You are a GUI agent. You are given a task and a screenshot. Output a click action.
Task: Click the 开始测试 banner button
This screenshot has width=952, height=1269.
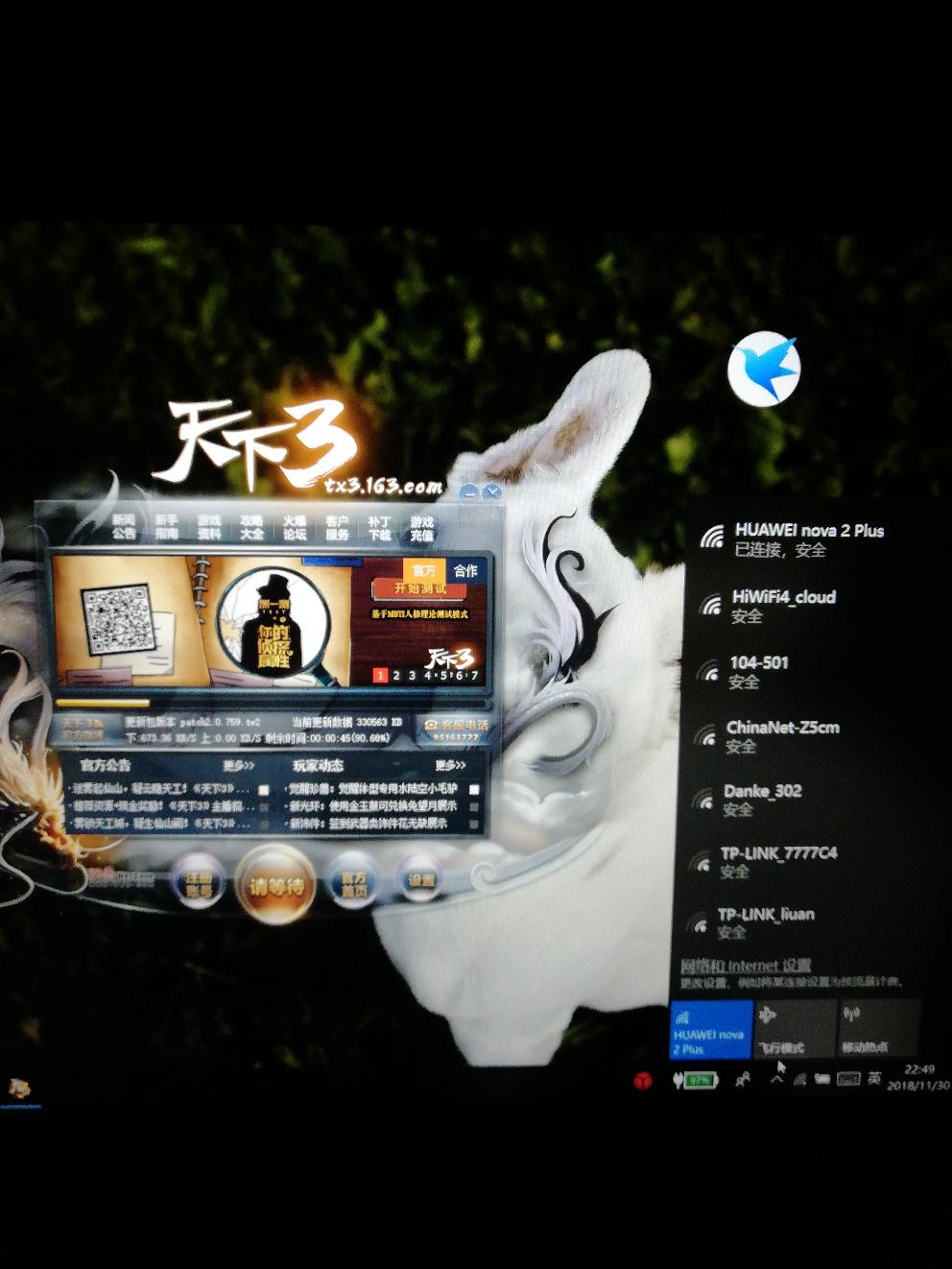point(420,589)
